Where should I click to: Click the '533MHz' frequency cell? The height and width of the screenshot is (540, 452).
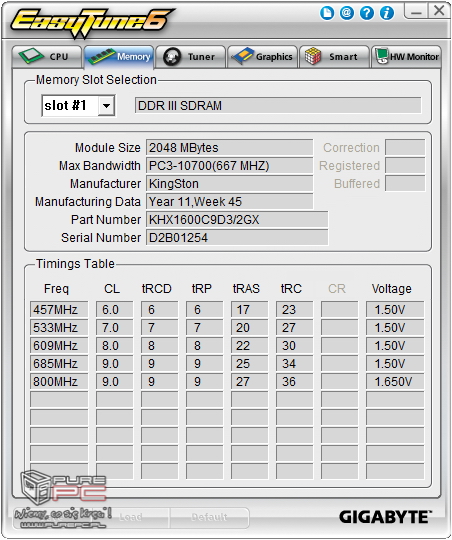[x=59, y=328]
